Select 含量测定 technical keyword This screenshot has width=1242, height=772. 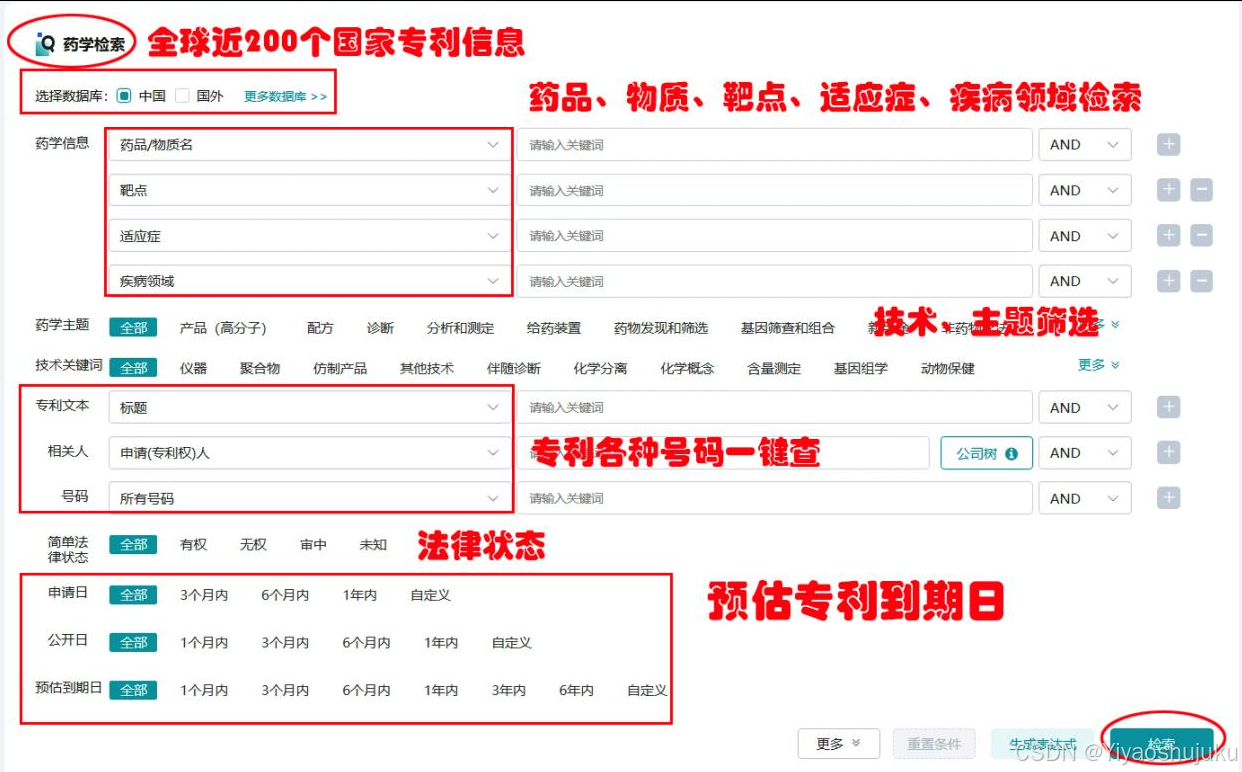pyautogui.click(x=774, y=368)
